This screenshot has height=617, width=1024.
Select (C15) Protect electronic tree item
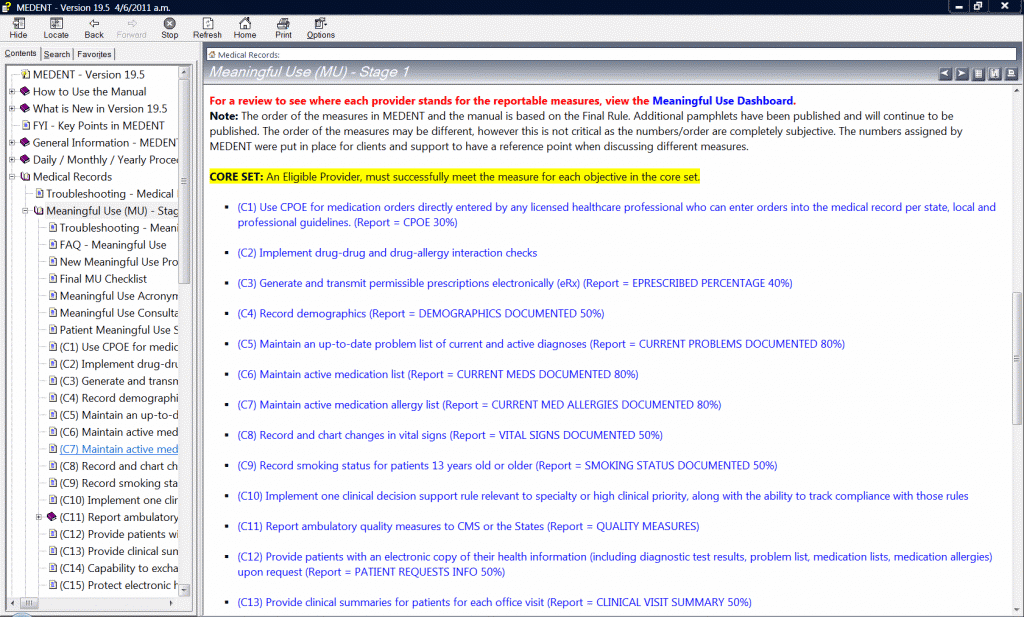tap(119, 585)
